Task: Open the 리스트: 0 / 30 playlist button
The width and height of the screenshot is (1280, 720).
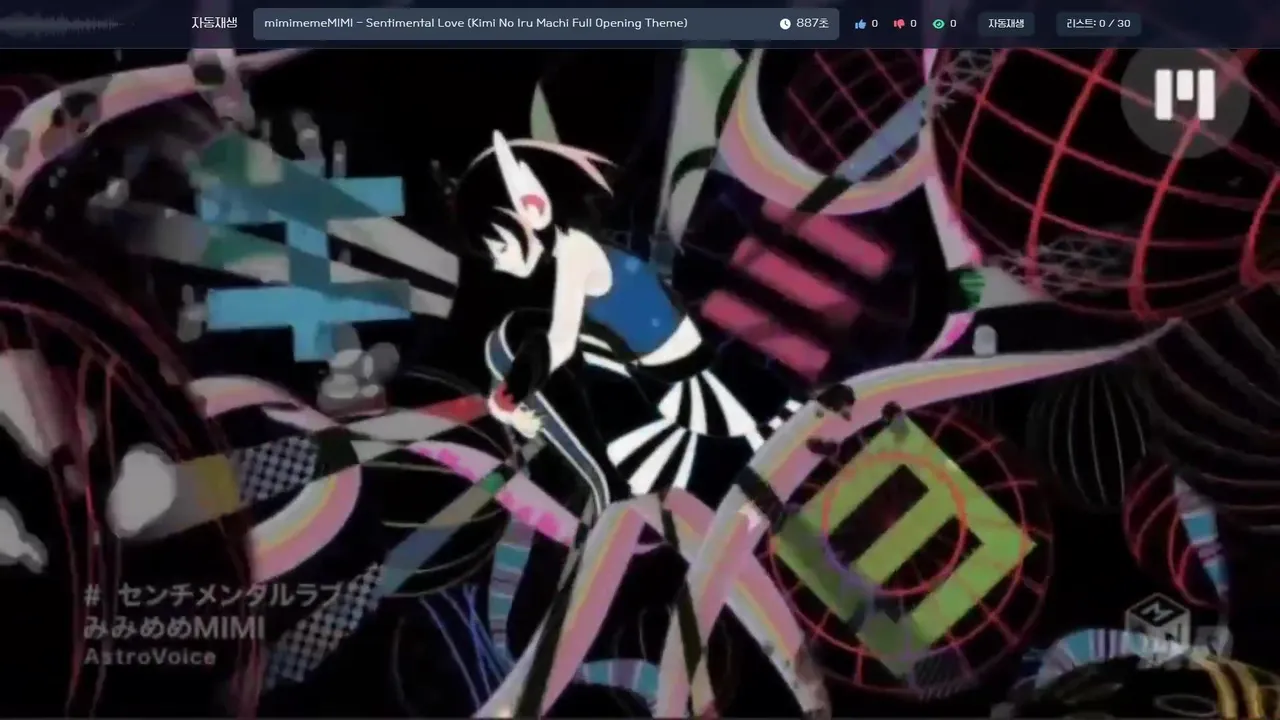Action: click(x=1098, y=24)
